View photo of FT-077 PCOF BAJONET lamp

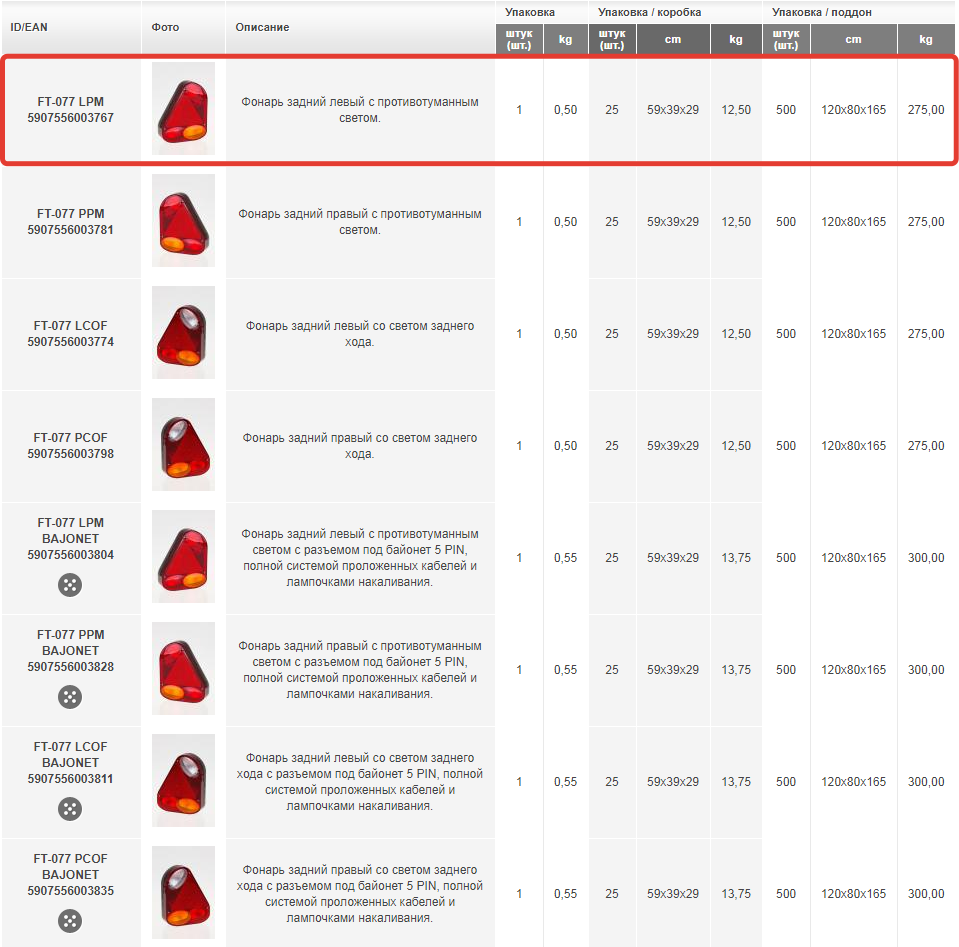click(x=183, y=893)
